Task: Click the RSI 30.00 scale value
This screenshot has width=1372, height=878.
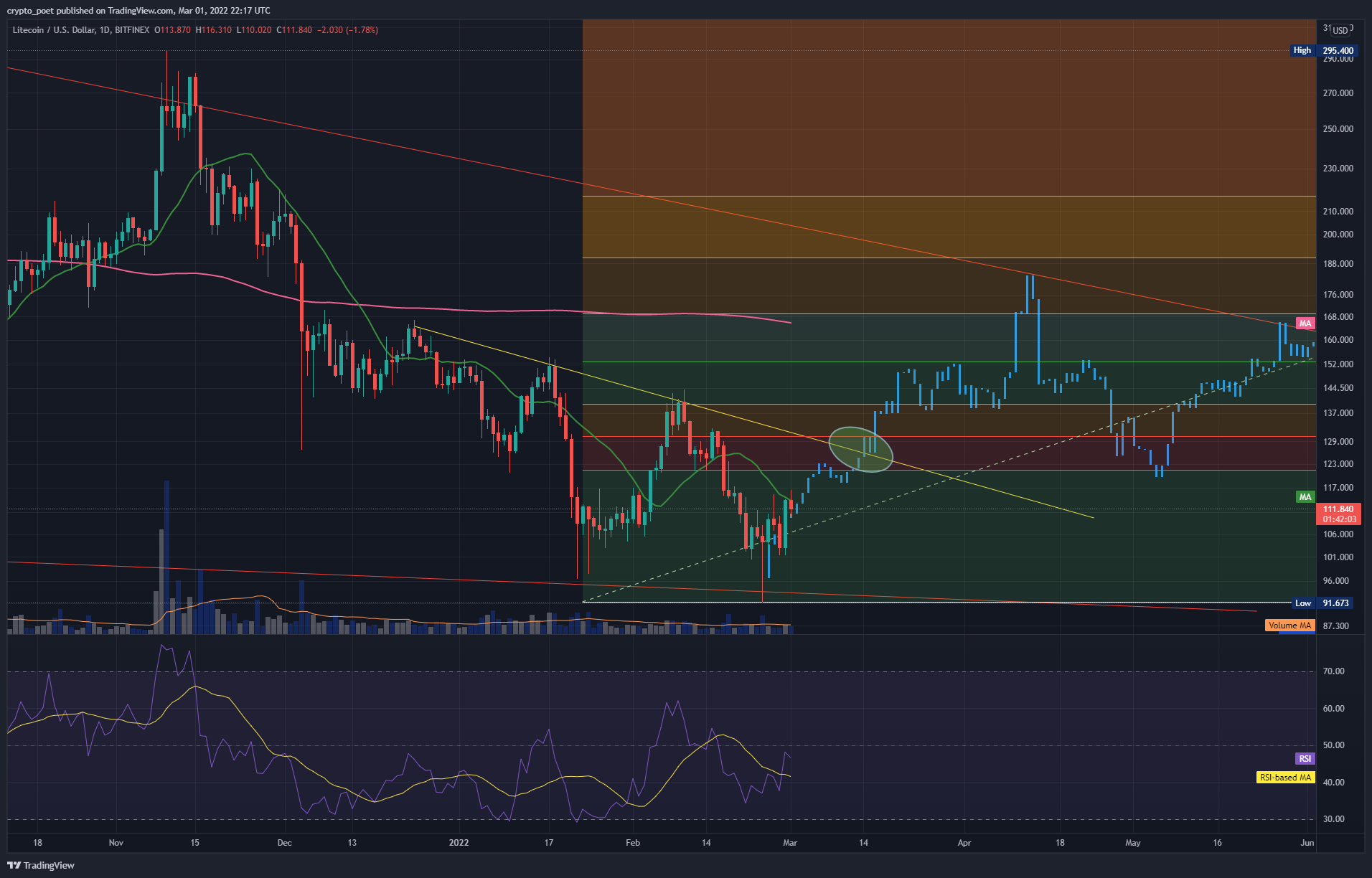Action: point(1334,819)
